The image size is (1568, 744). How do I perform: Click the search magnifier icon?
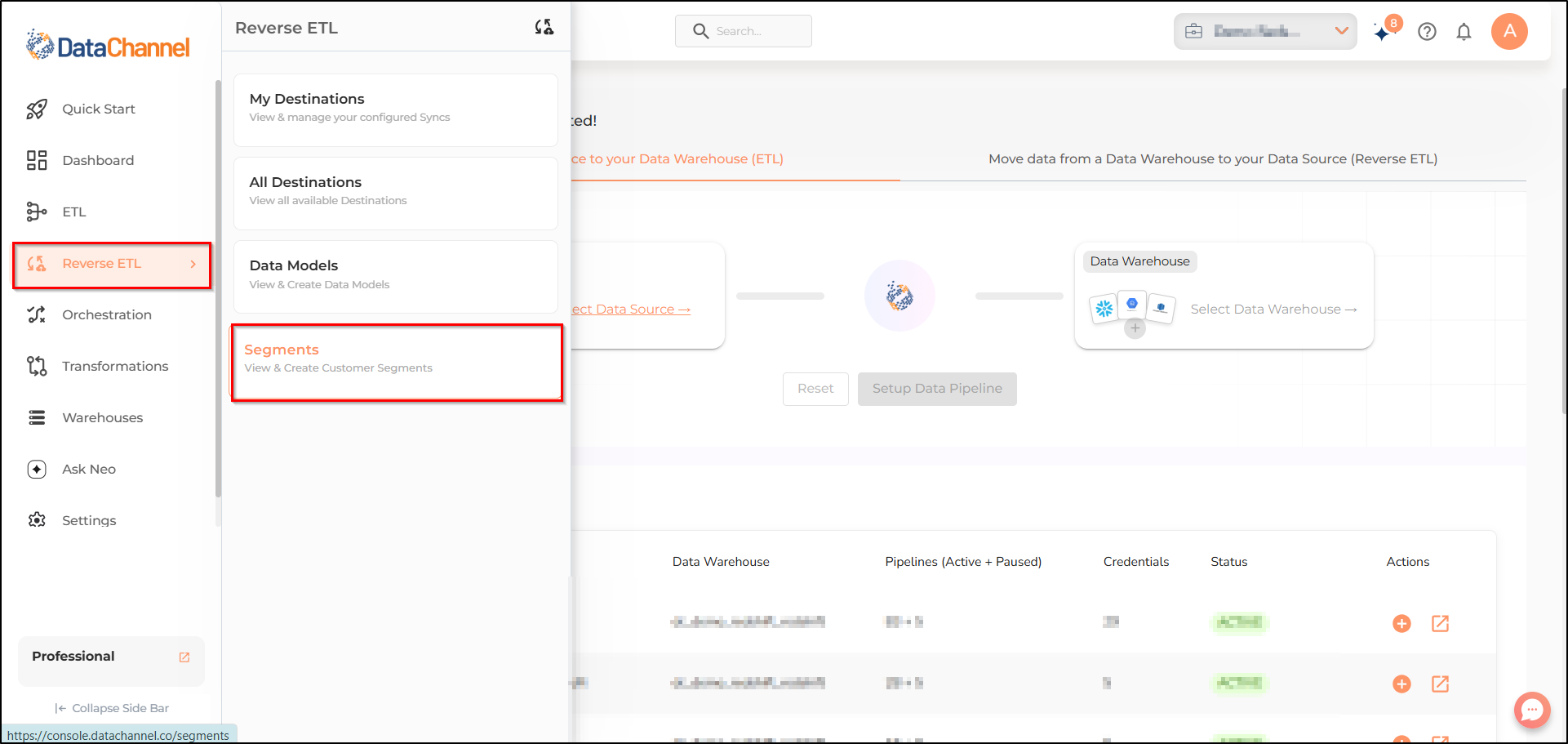(700, 31)
